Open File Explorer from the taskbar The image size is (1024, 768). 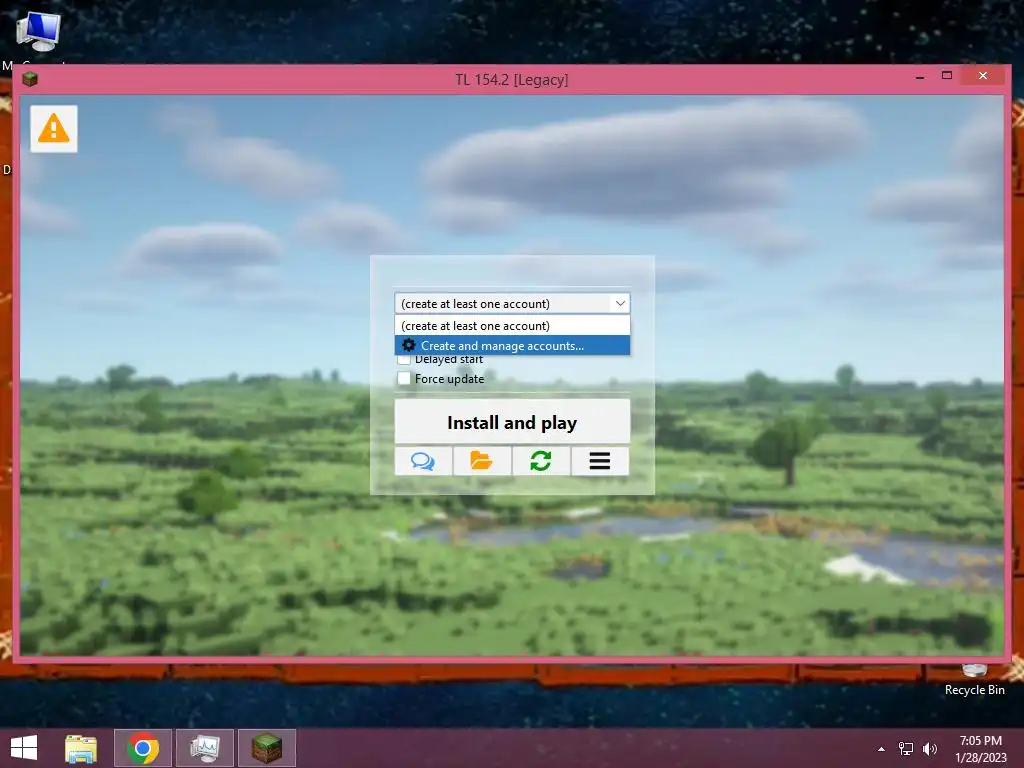(81, 748)
